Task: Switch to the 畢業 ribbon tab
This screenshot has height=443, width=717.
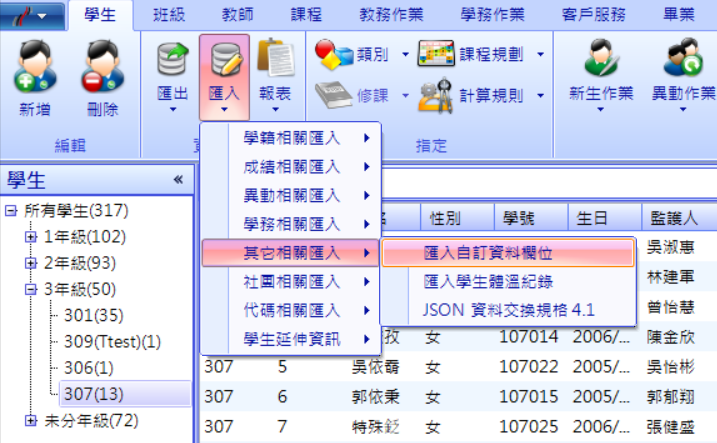Action: pyautogui.click(x=679, y=15)
